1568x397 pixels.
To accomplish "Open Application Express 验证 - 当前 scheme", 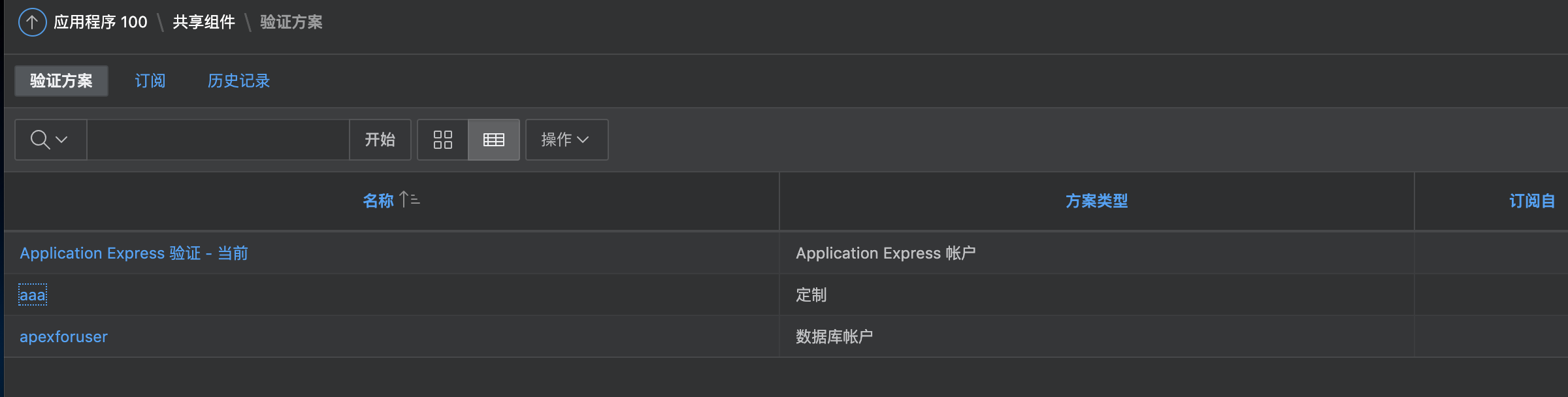I will tap(134, 253).
